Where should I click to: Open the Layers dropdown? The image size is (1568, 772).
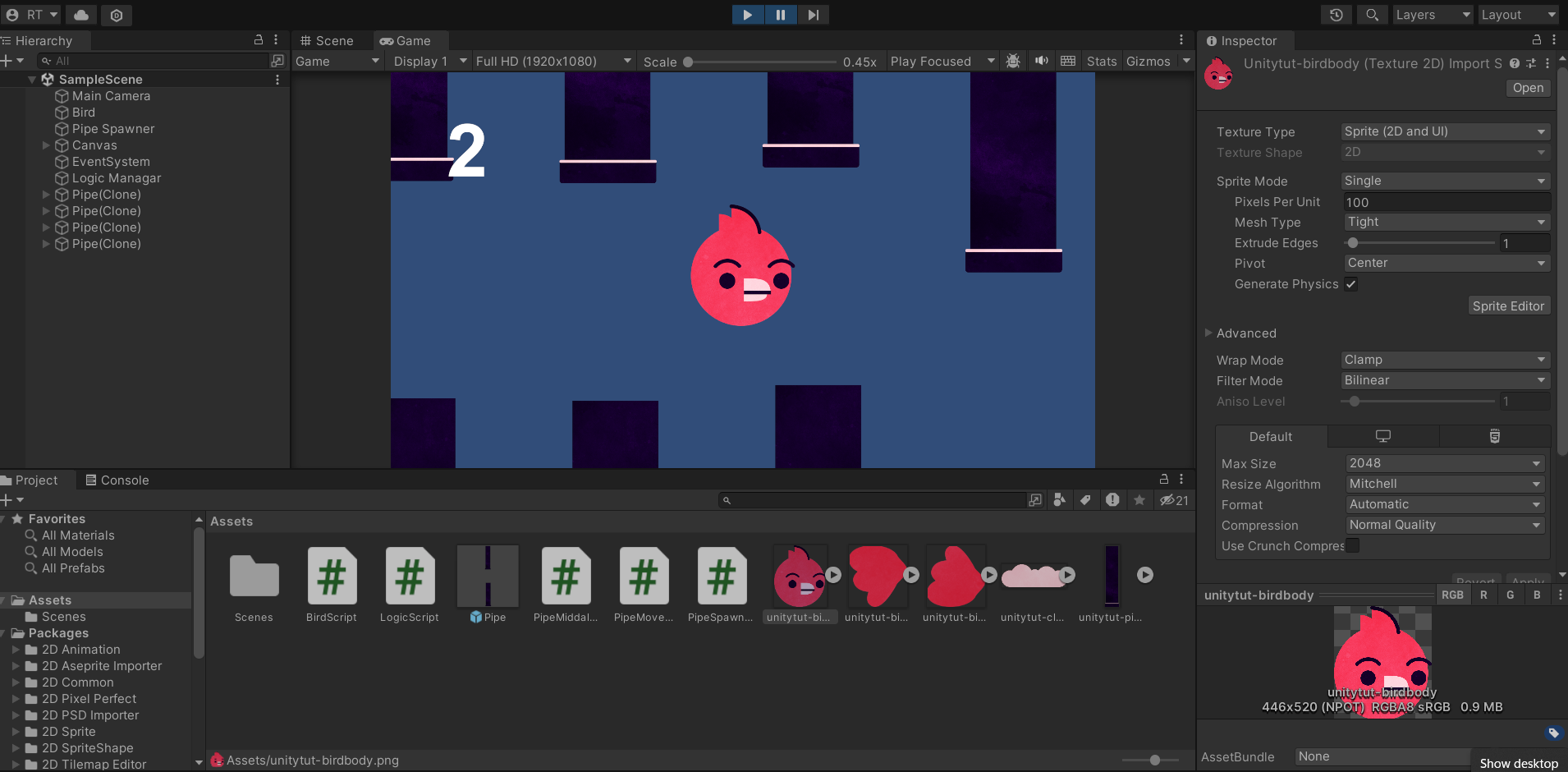[x=1433, y=15]
